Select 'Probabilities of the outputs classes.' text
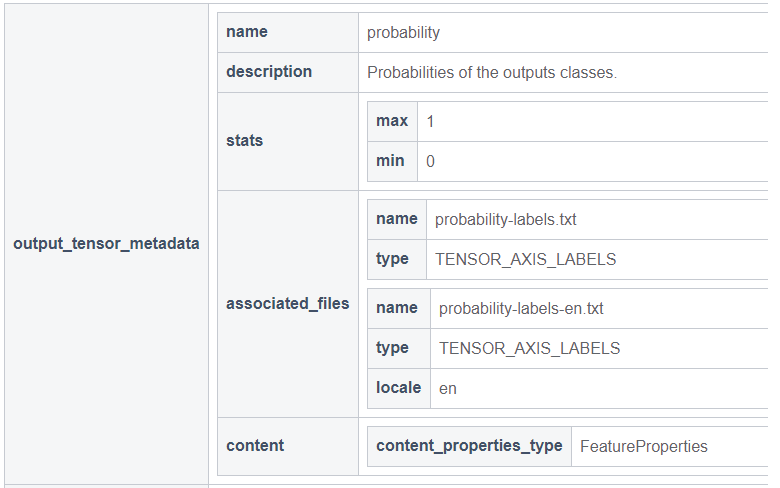 pos(492,72)
